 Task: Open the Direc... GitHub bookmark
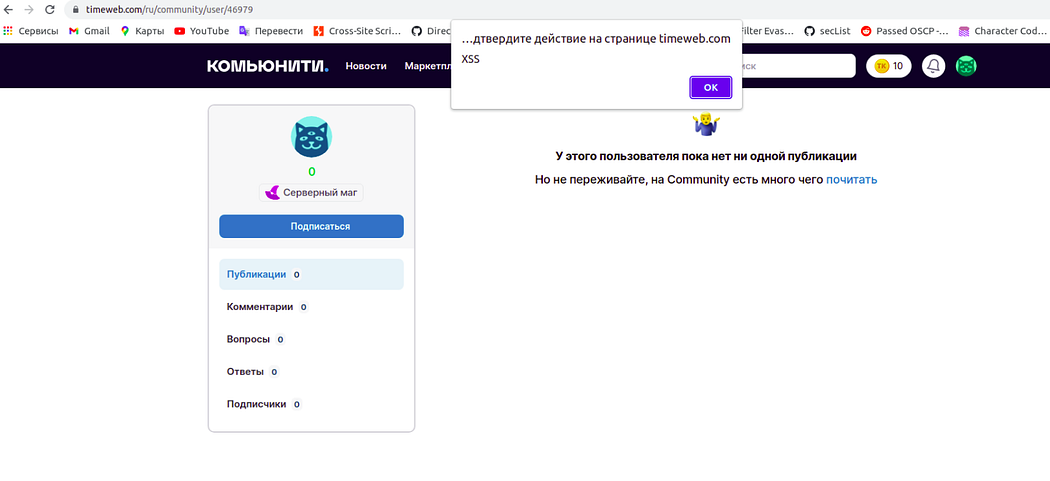pos(431,31)
